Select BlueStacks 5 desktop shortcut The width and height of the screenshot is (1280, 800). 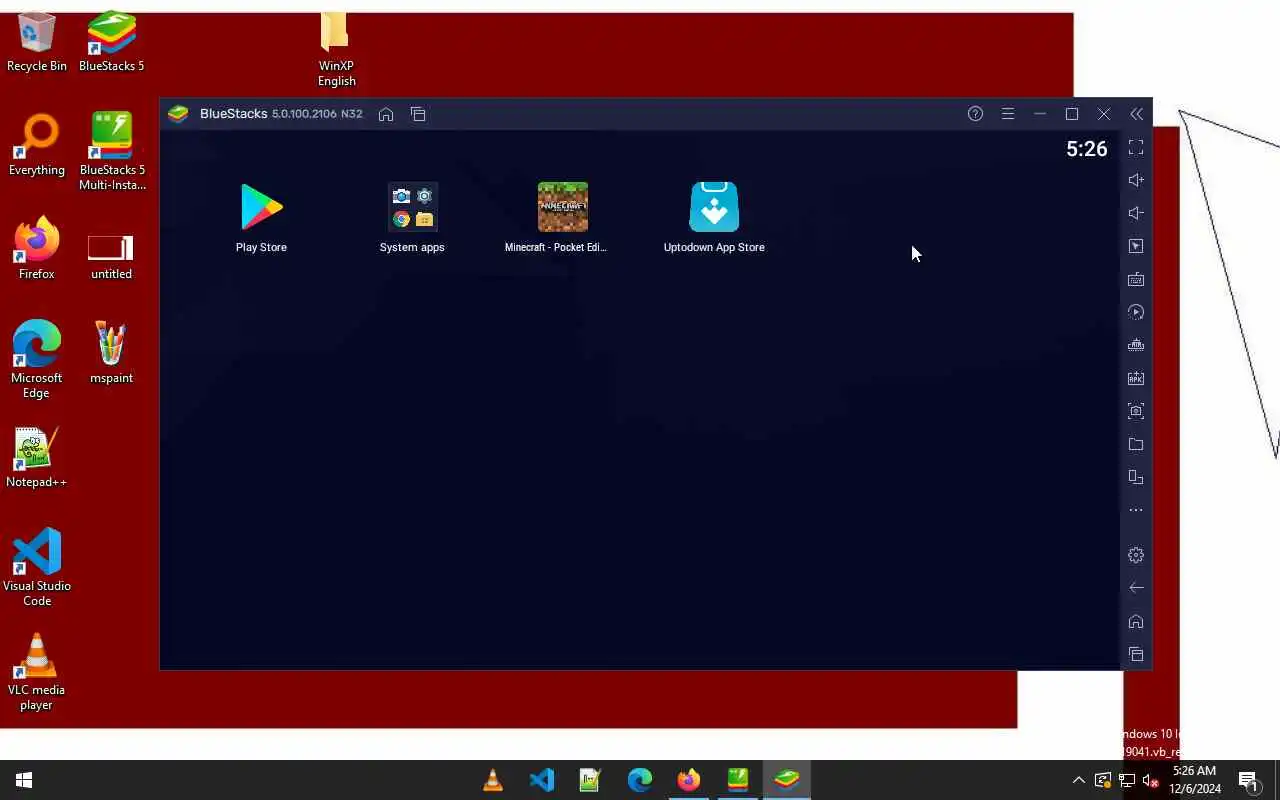pos(111,41)
